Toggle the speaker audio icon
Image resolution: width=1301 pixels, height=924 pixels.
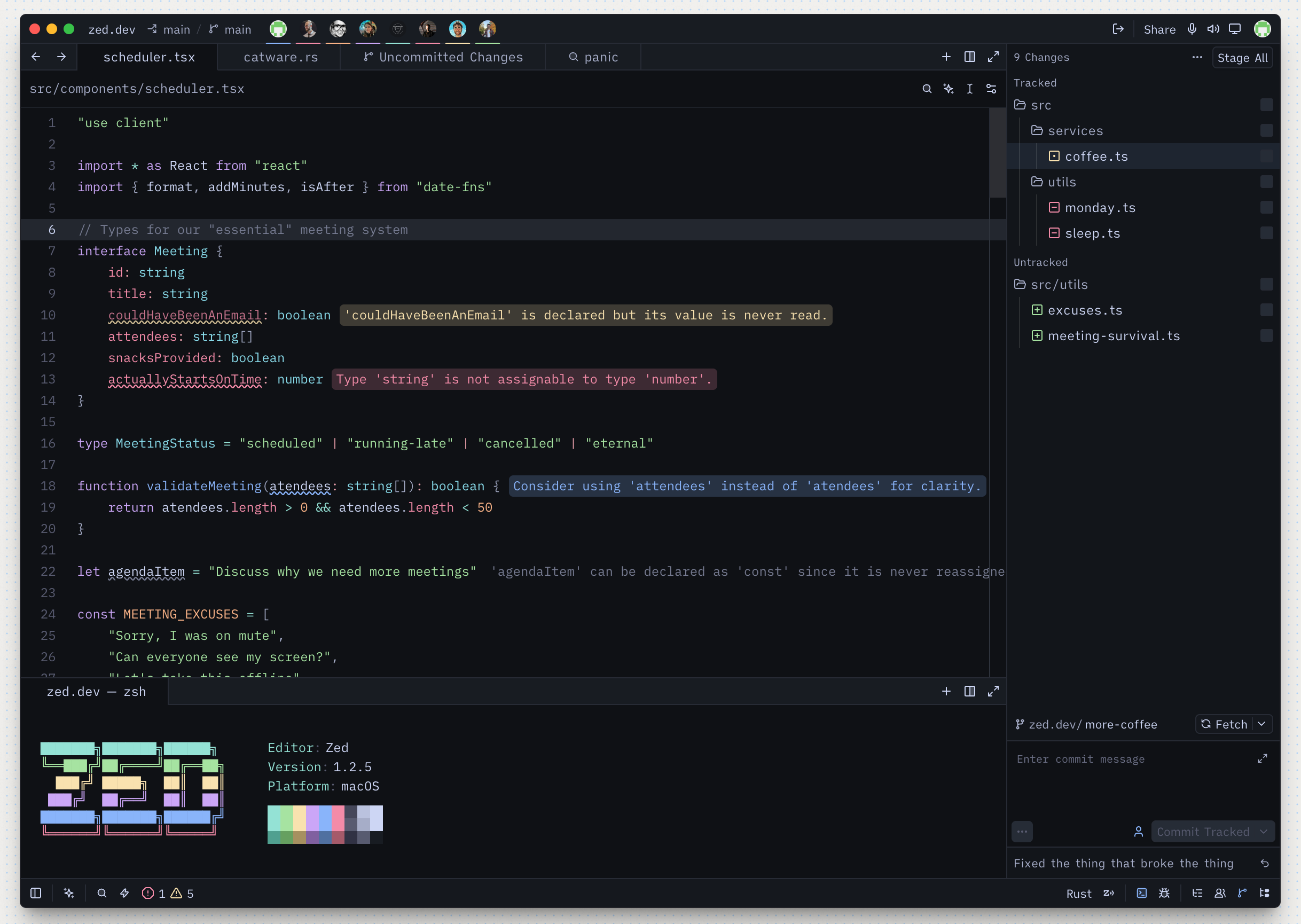[1213, 29]
